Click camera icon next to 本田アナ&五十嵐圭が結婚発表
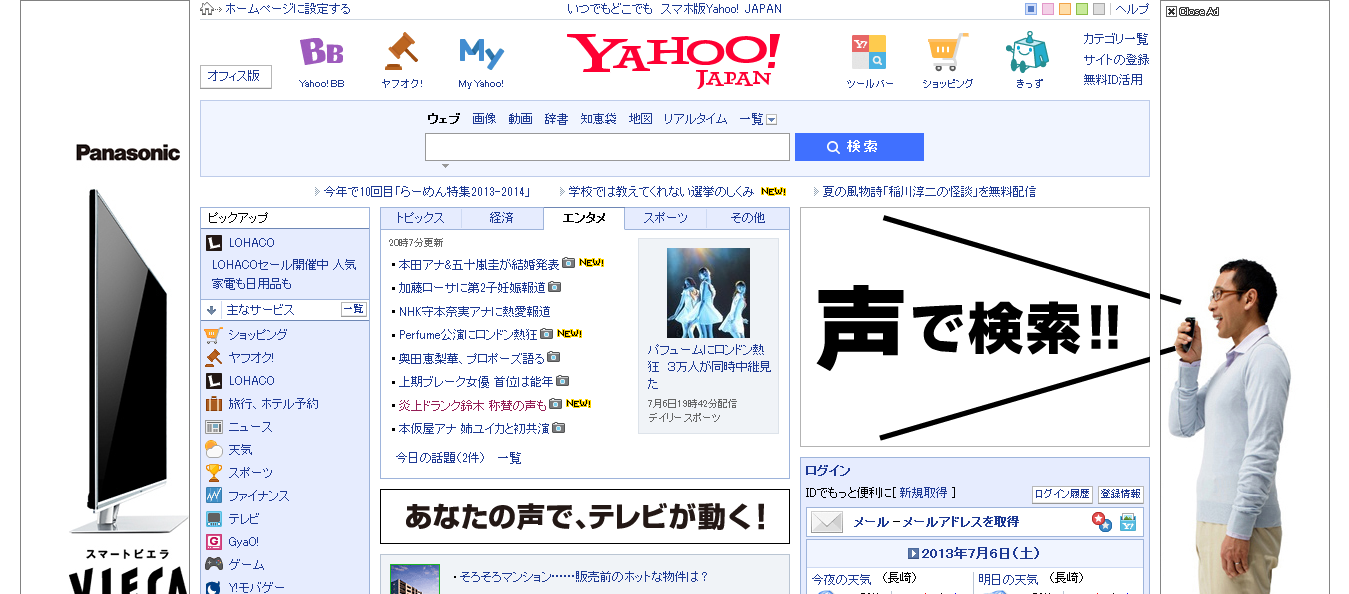Screen dimensions: 1349x594 [569, 263]
